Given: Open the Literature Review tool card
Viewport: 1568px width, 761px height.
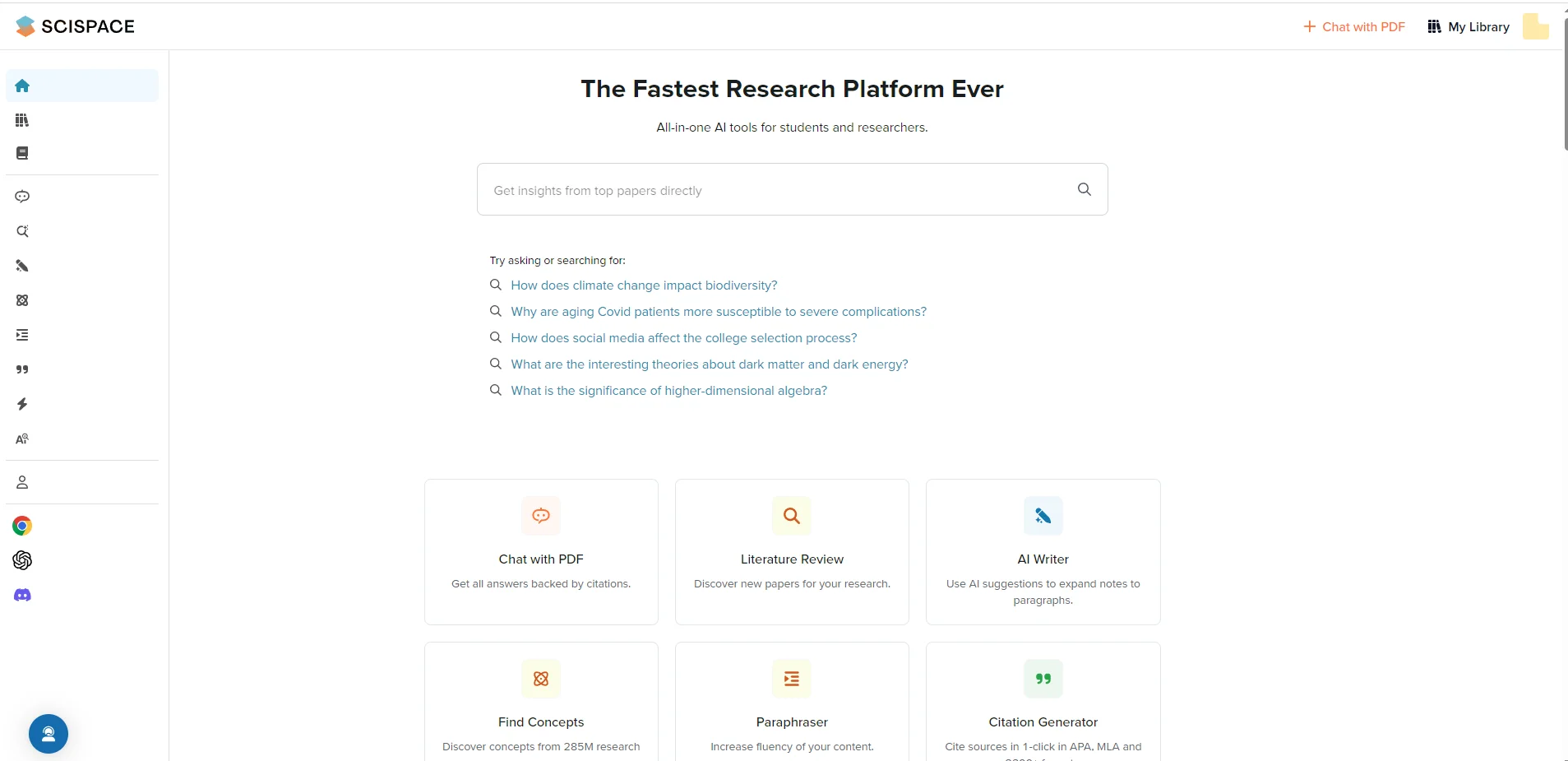Looking at the screenshot, I should click(792, 552).
